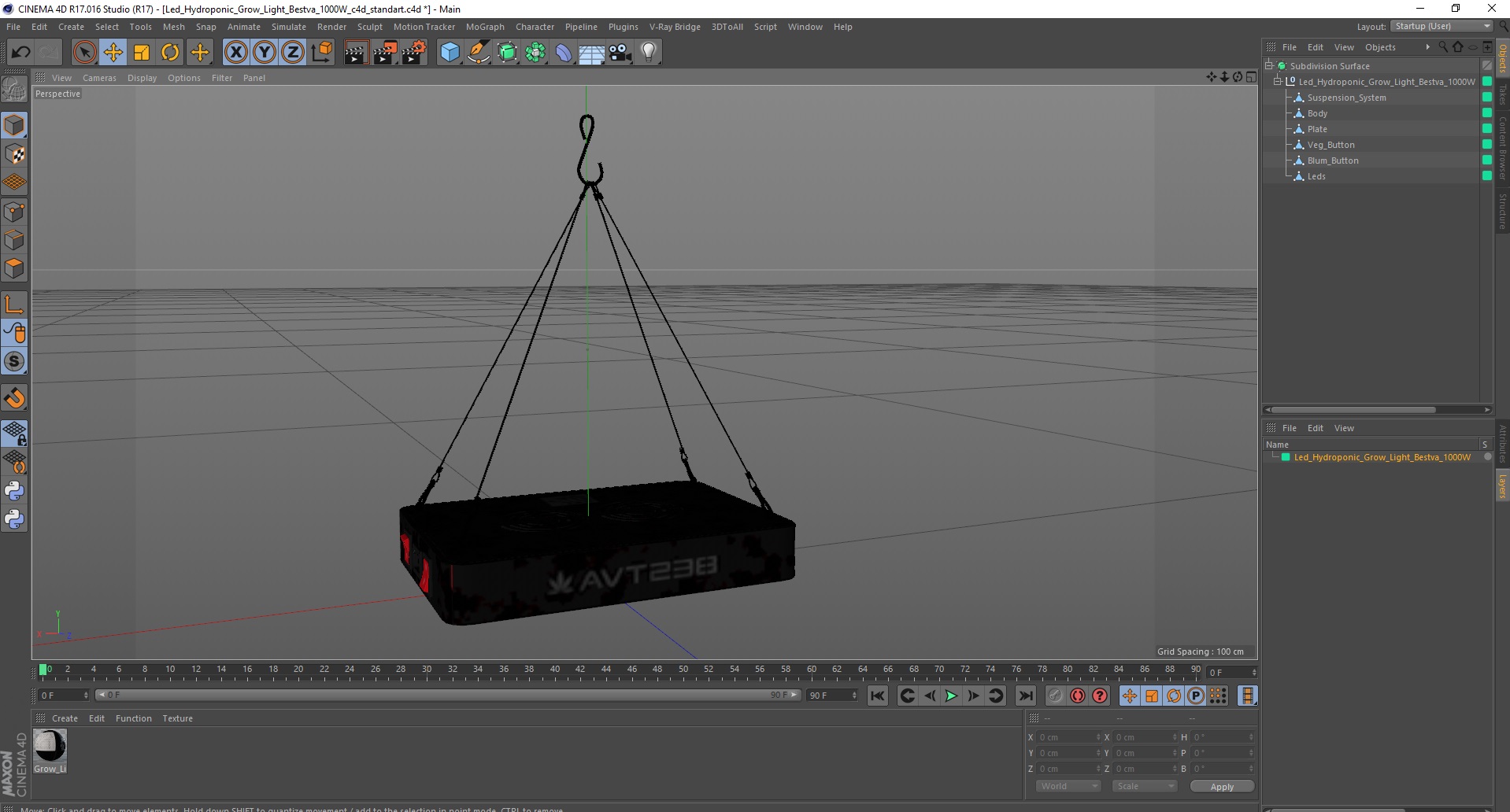Open material manager Texture menu
This screenshot has height=812, width=1510.
point(177,718)
